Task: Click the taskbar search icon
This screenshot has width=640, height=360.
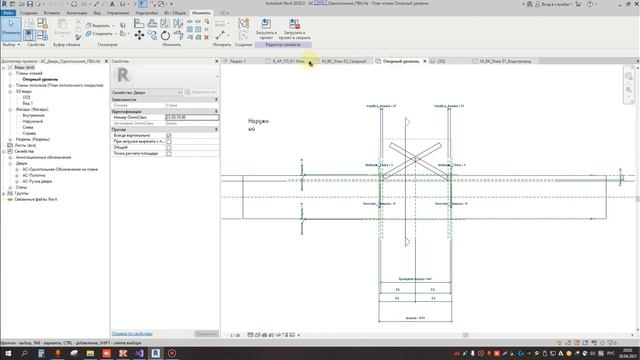Action: (x=24, y=353)
